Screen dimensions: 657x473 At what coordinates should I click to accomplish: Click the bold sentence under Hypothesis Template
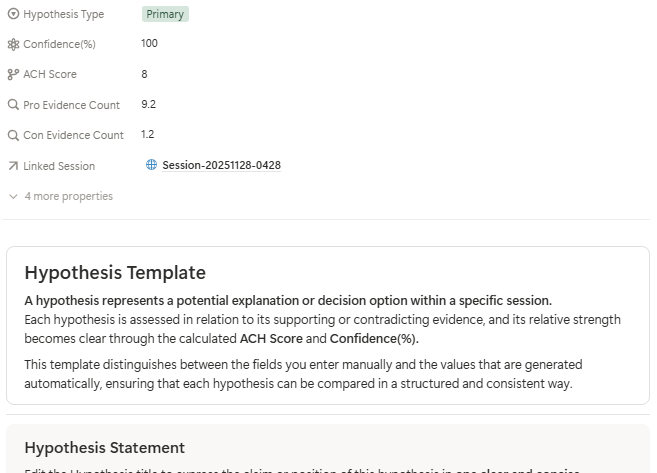pyautogui.click(x=288, y=300)
